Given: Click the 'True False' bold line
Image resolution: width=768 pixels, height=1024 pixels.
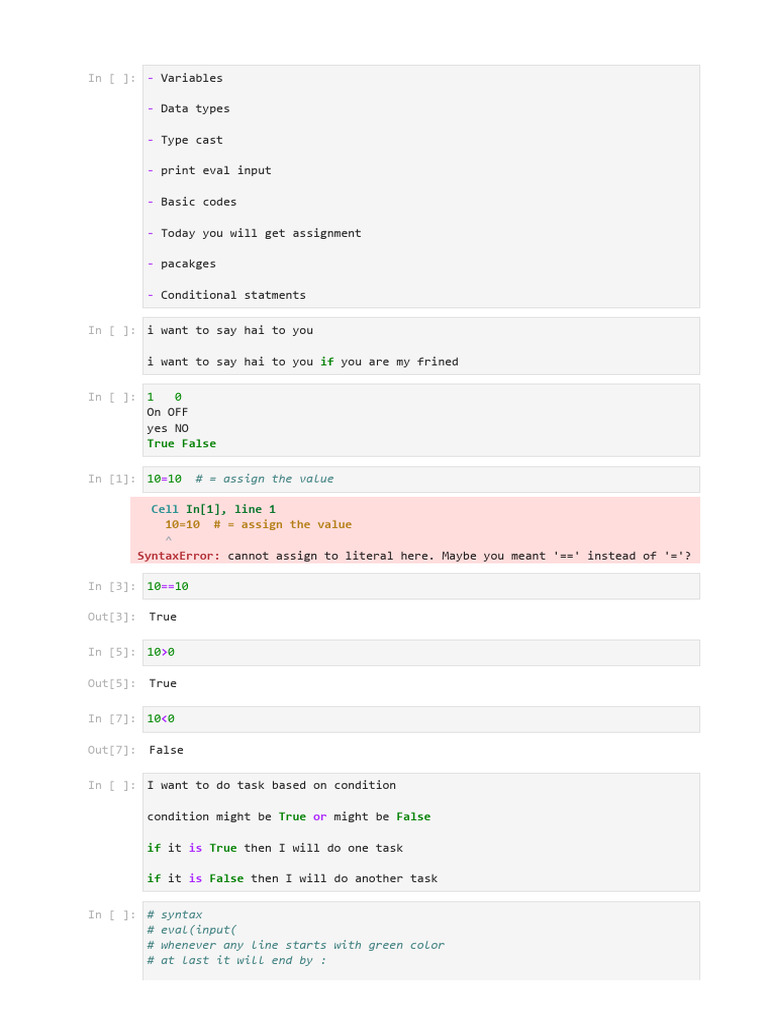Looking at the screenshot, I should 181,444.
